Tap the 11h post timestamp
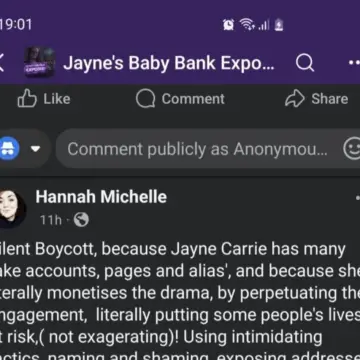 pos(51,220)
